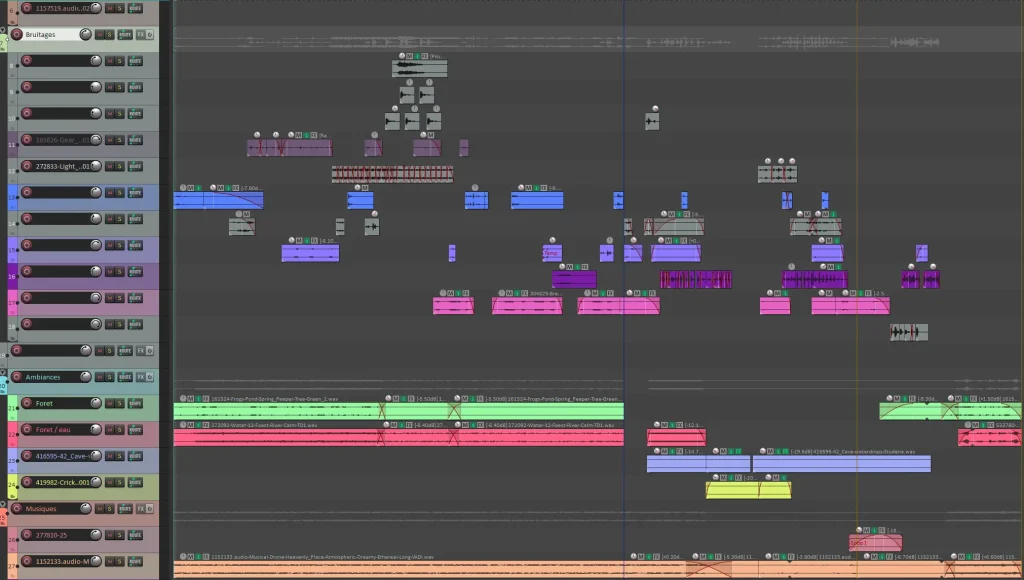Adjust the volume knob on Musiques track
Screen dimensions: 1024x580
point(85,508)
